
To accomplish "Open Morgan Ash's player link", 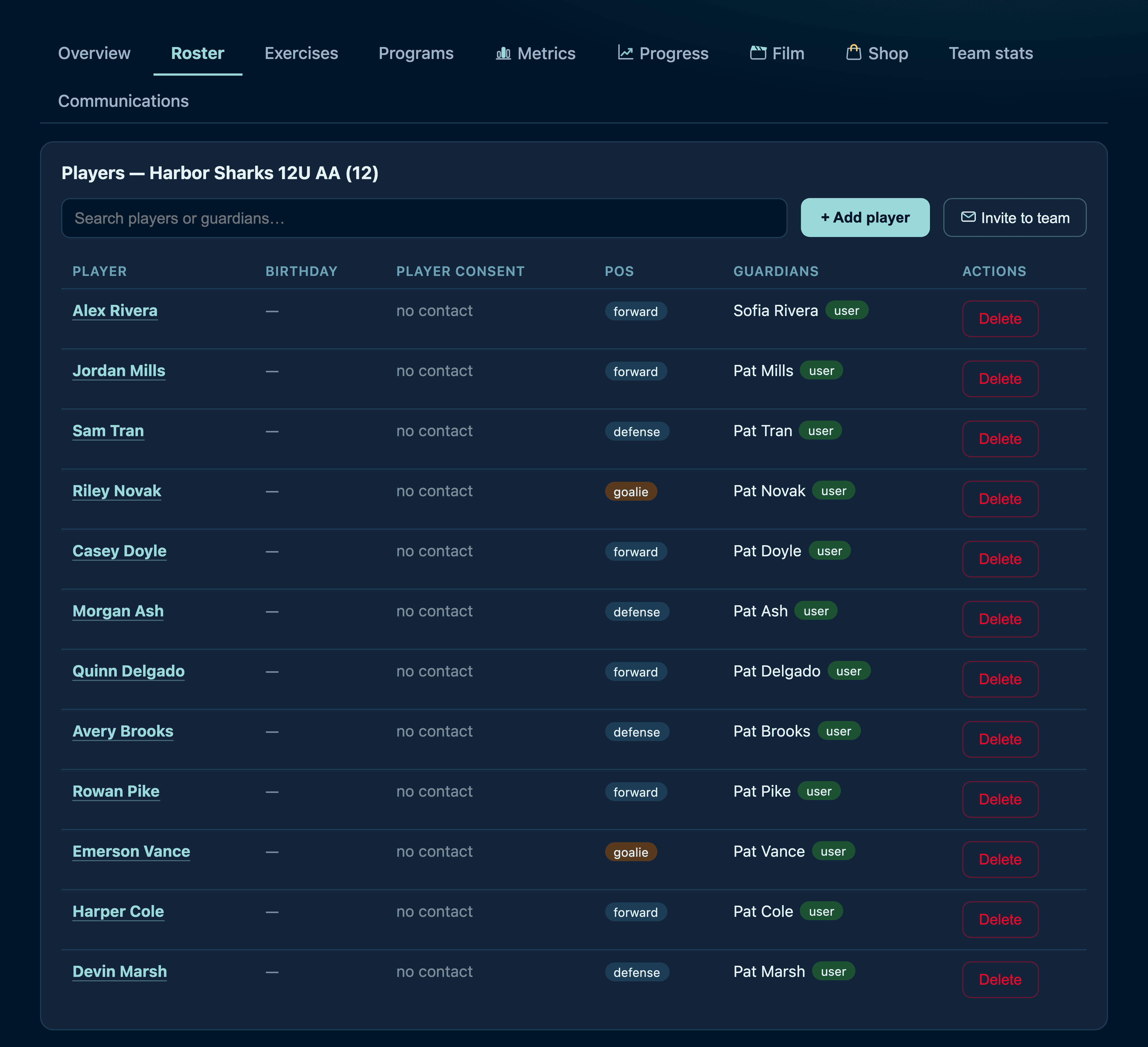I will point(118,611).
